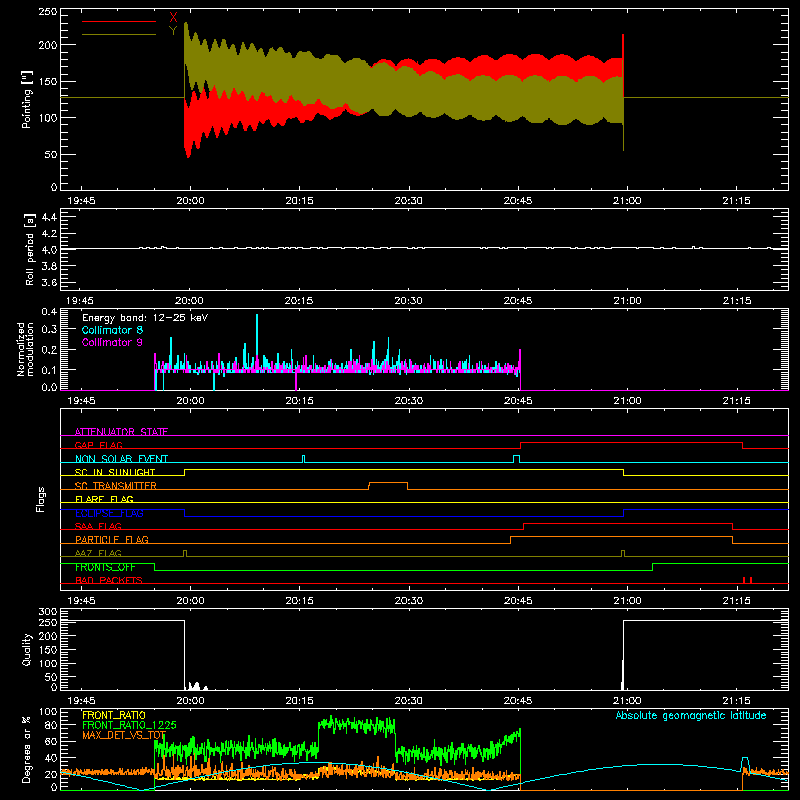Click the 'Quality' axis label
Image resolution: width=800 pixels, height=800 pixels.
coord(27,649)
